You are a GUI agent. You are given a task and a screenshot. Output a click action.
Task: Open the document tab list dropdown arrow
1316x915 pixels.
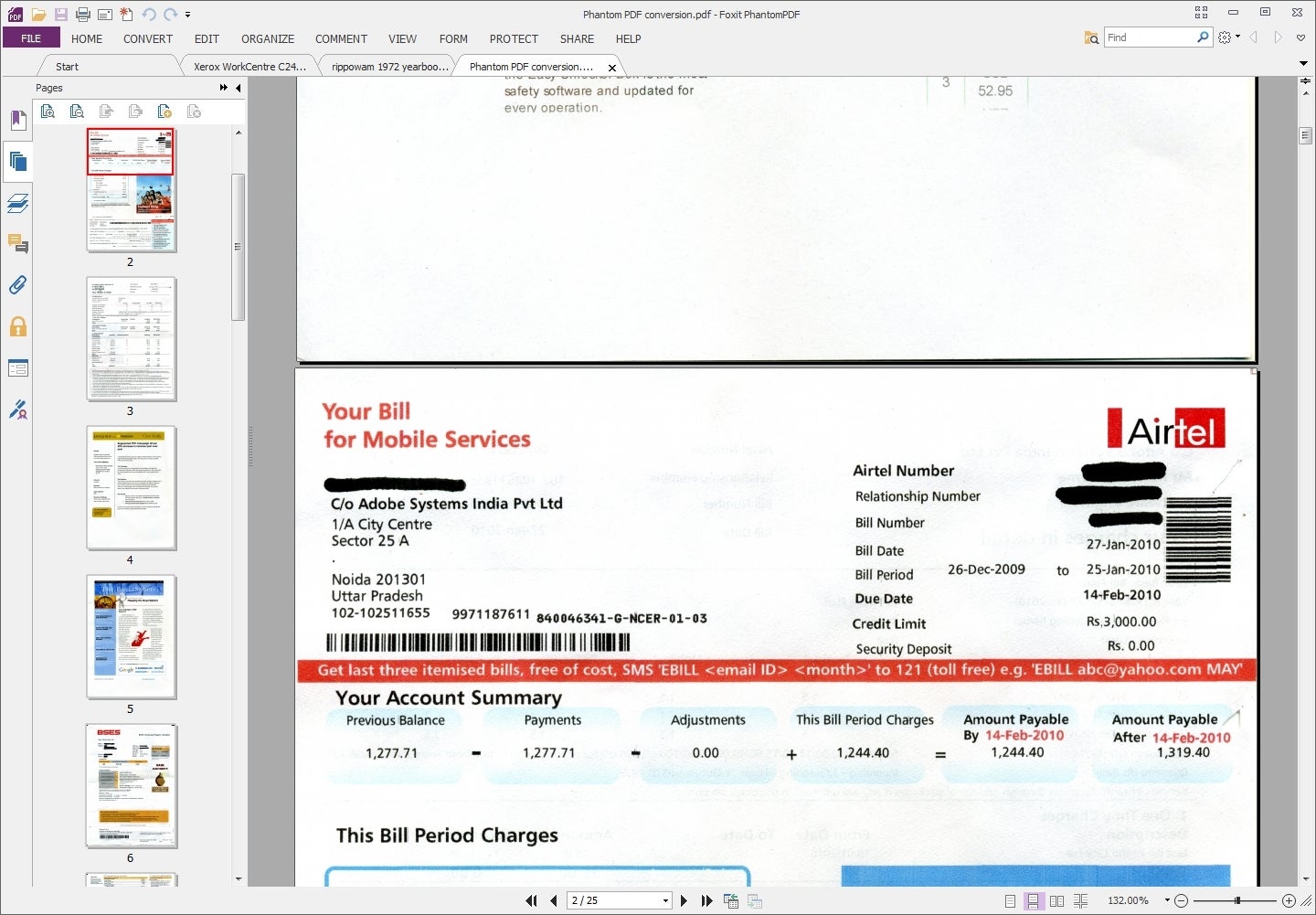[1303, 64]
